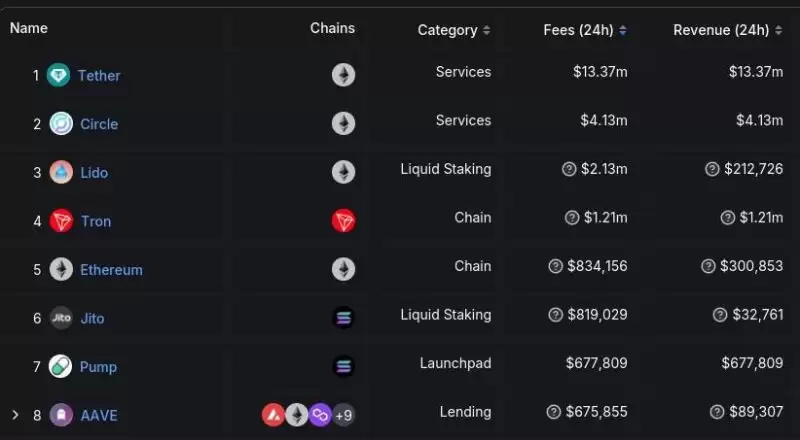Click the Avalanche chain icon in AAVE row
This screenshot has width=800, height=440.
pyautogui.click(x=274, y=414)
